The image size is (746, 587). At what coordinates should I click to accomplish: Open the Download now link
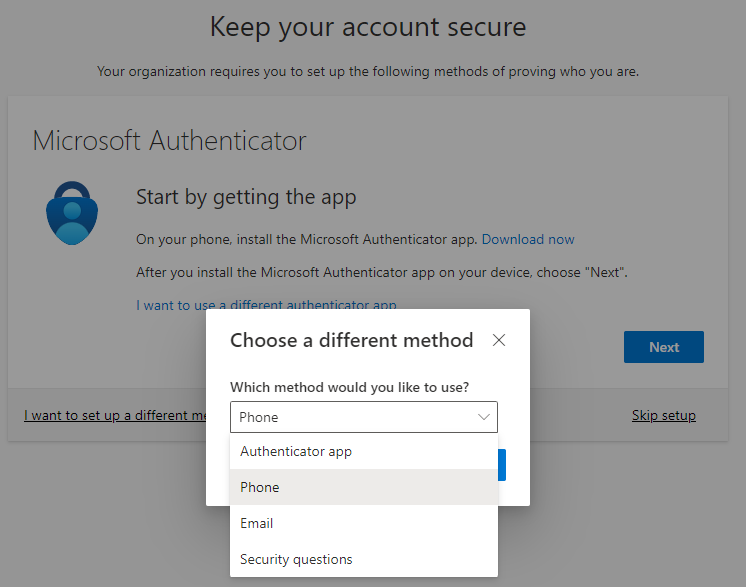[x=528, y=239]
